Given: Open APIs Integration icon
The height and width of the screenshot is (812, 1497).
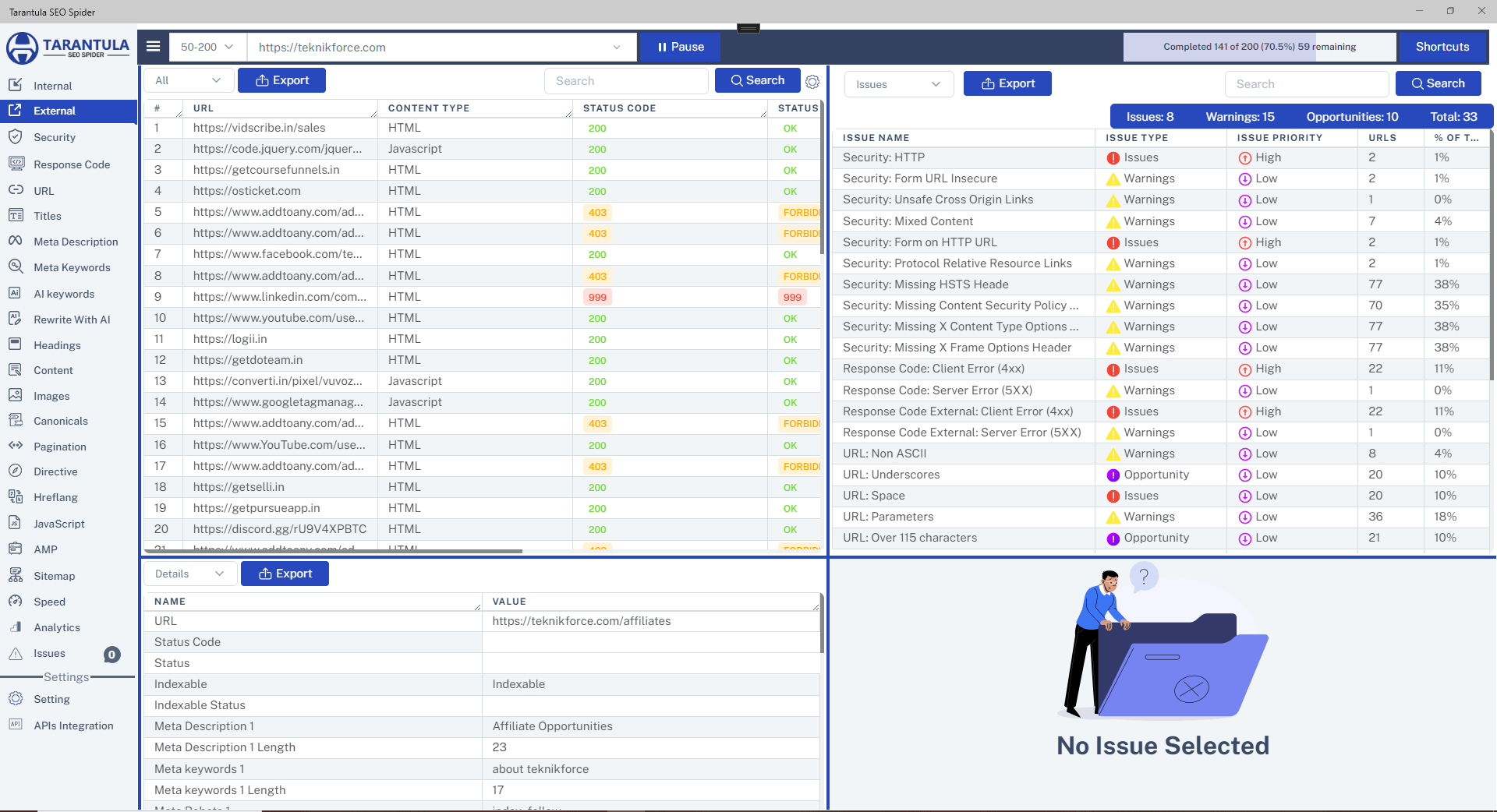Looking at the screenshot, I should 16,724.
